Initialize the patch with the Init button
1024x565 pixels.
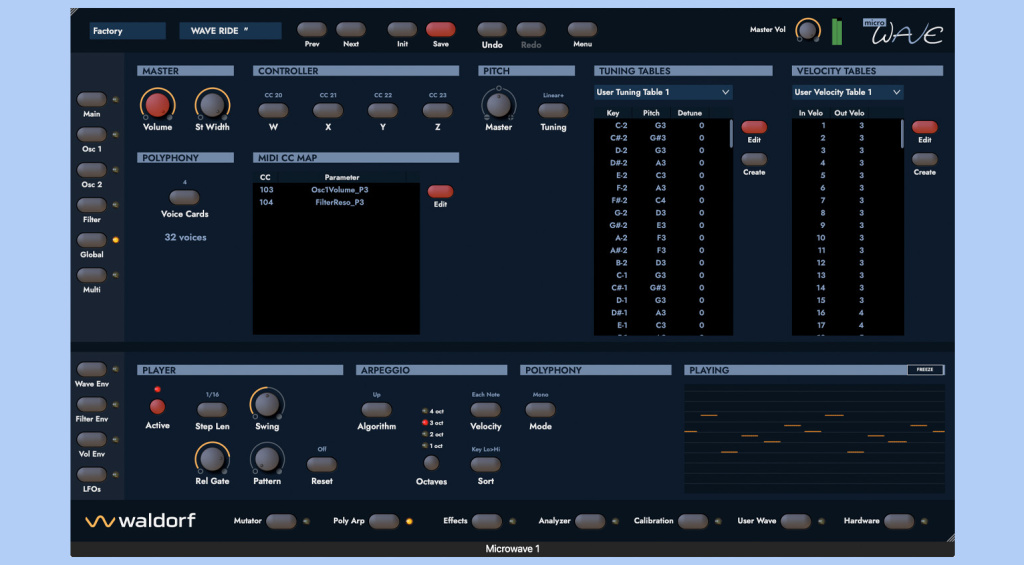(402, 29)
